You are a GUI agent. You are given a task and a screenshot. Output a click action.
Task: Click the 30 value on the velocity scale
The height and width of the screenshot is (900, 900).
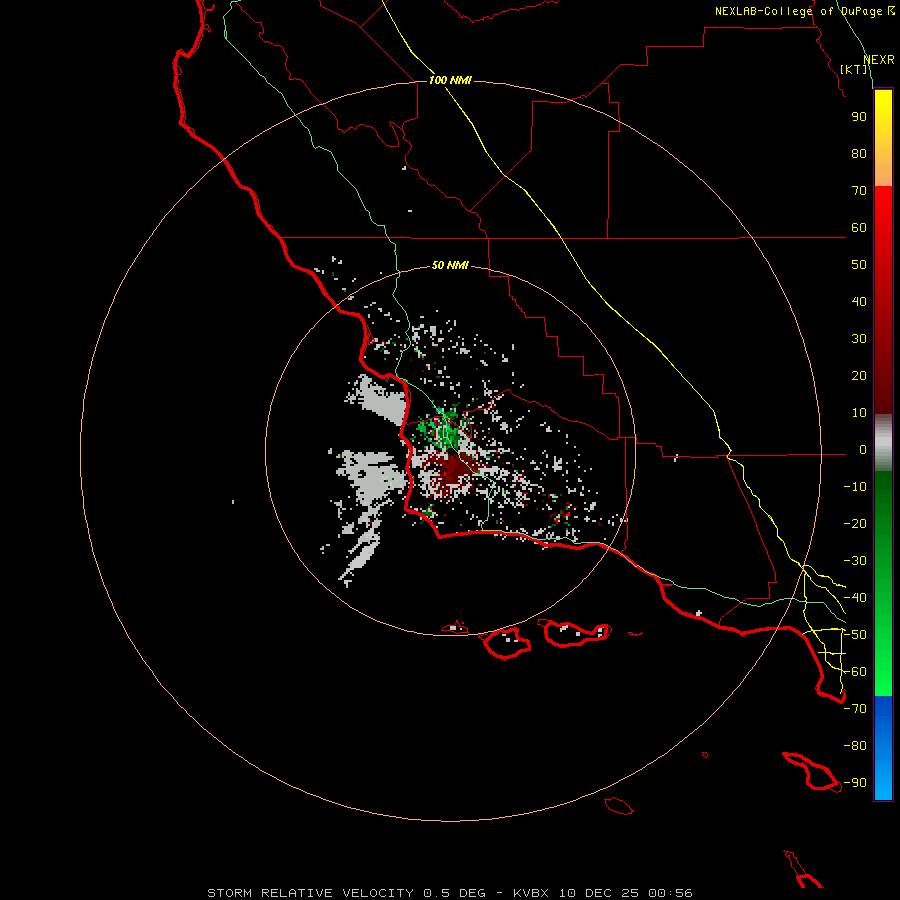(x=859, y=339)
